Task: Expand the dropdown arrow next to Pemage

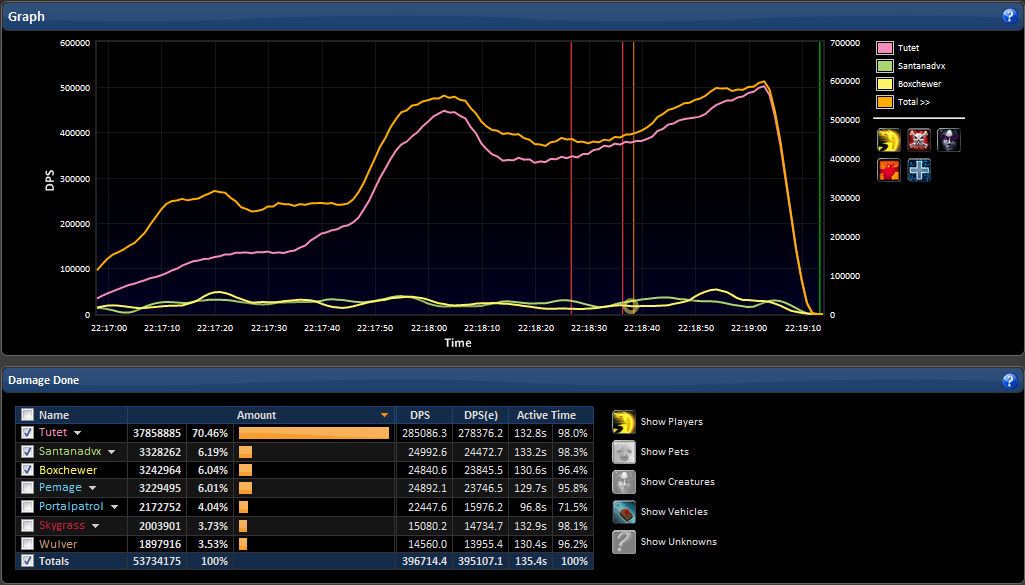Action: [x=92, y=488]
